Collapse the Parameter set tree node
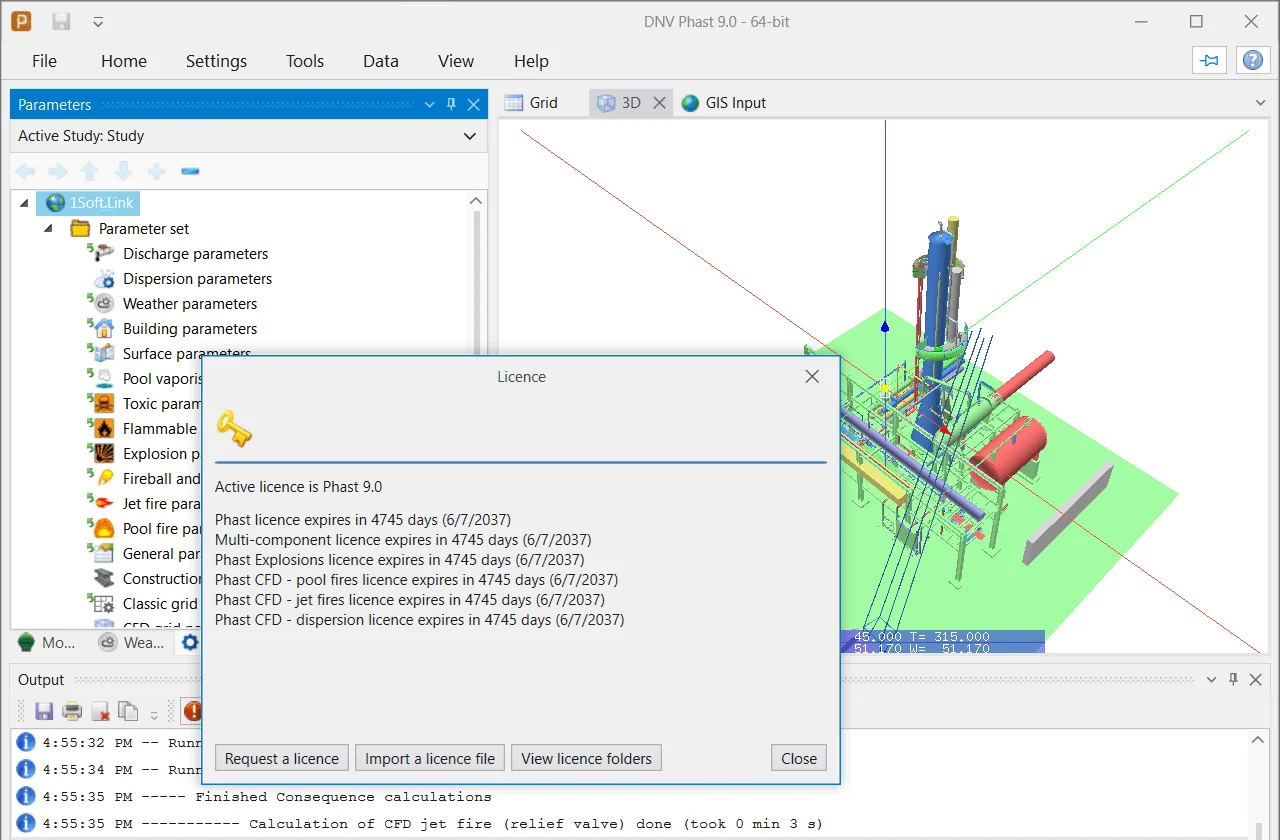1280x840 pixels. (x=47, y=228)
